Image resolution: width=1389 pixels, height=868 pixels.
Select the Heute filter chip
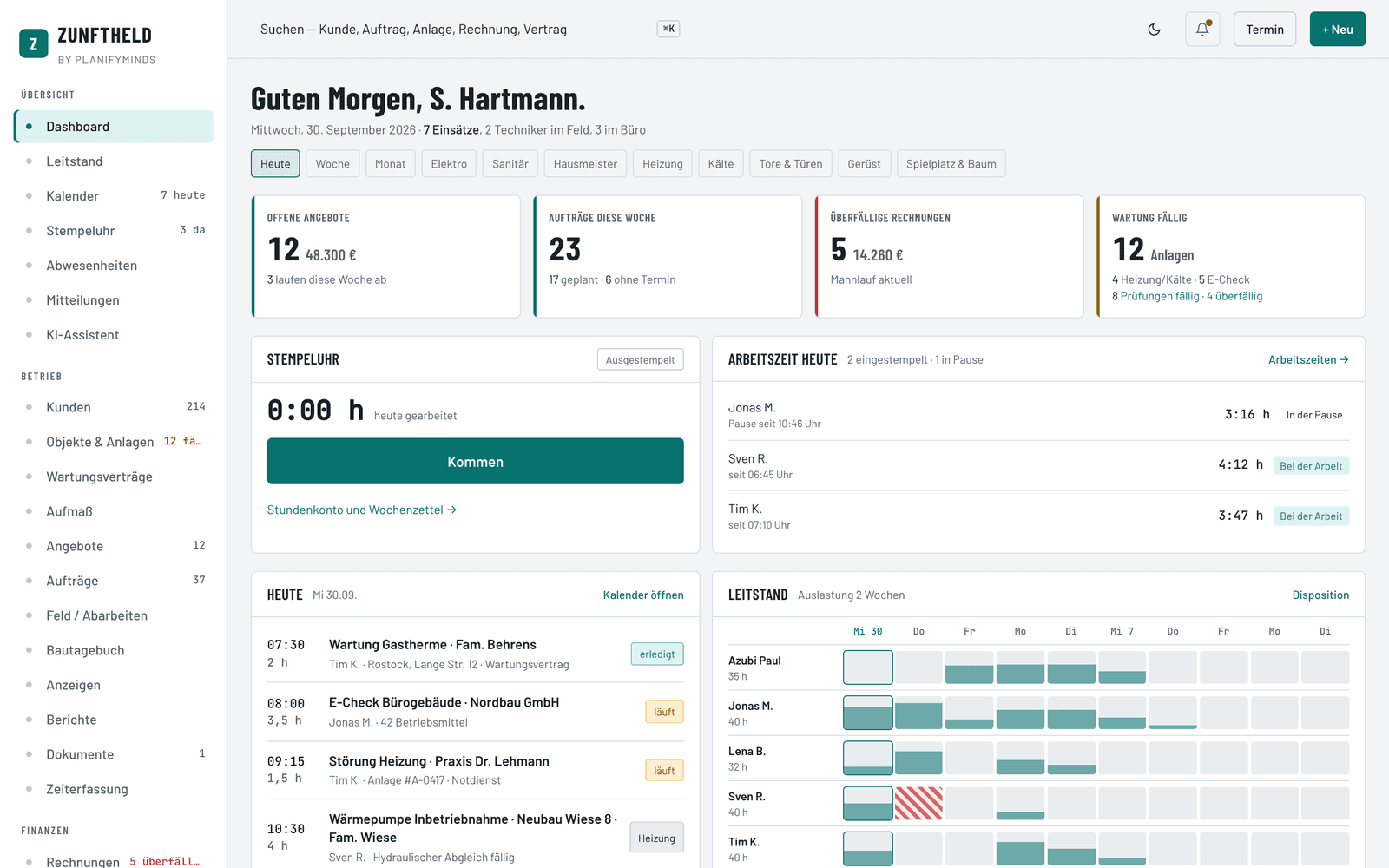click(x=275, y=164)
